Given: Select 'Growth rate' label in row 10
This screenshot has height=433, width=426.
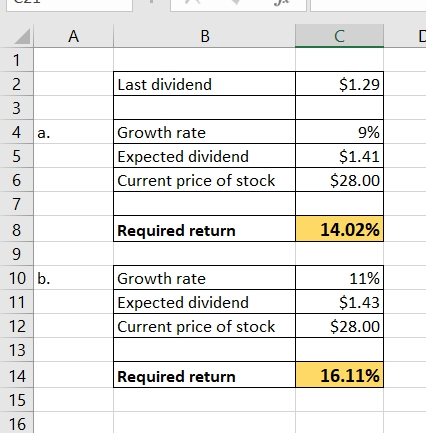Looking at the screenshot, I should tap(204, 278).
